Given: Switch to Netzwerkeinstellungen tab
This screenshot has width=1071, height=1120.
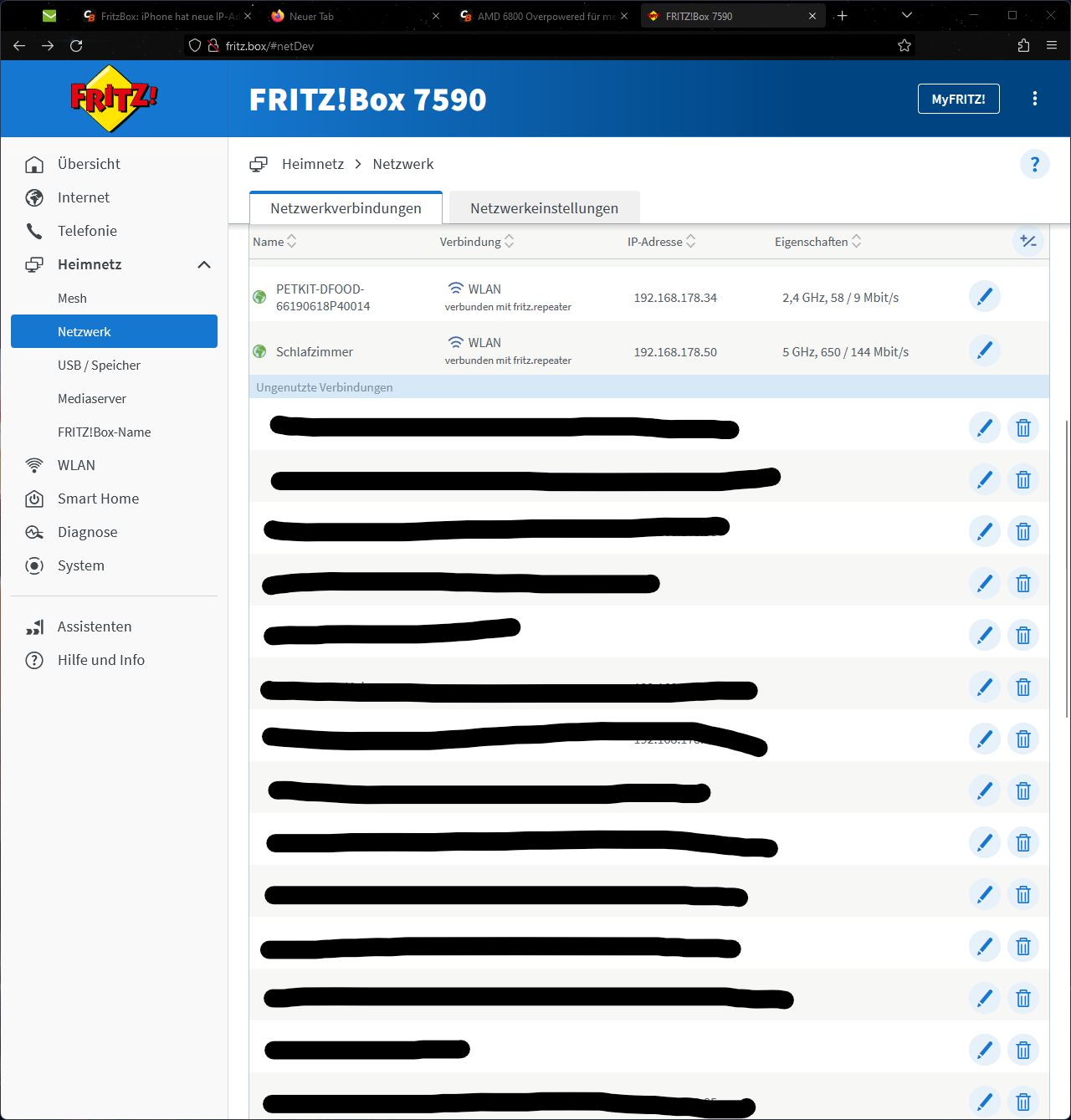Looking at the screenshot, I should (x=545, y=208).
